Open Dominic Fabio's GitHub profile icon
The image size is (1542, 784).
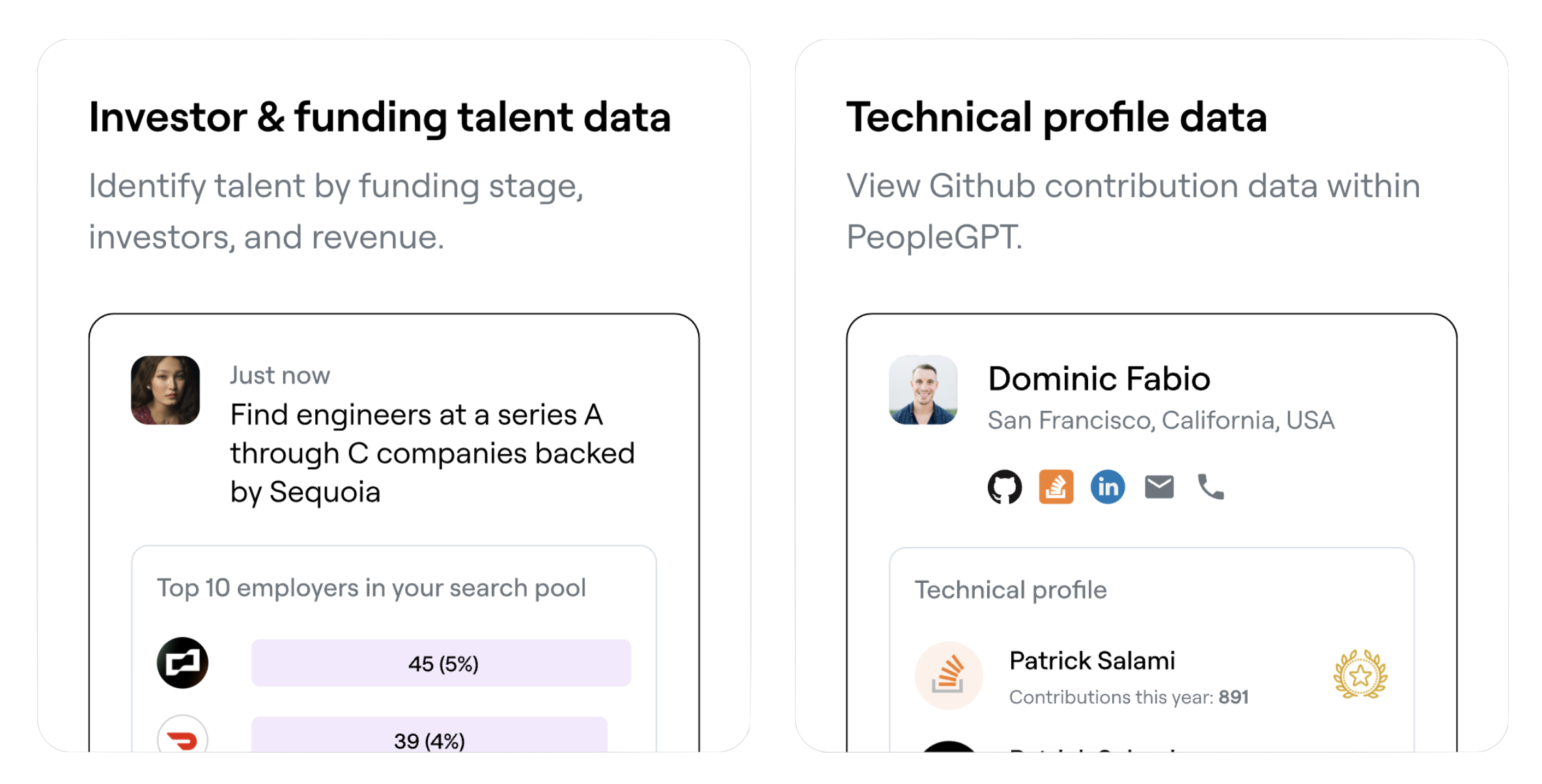[x=1004, y=486]
